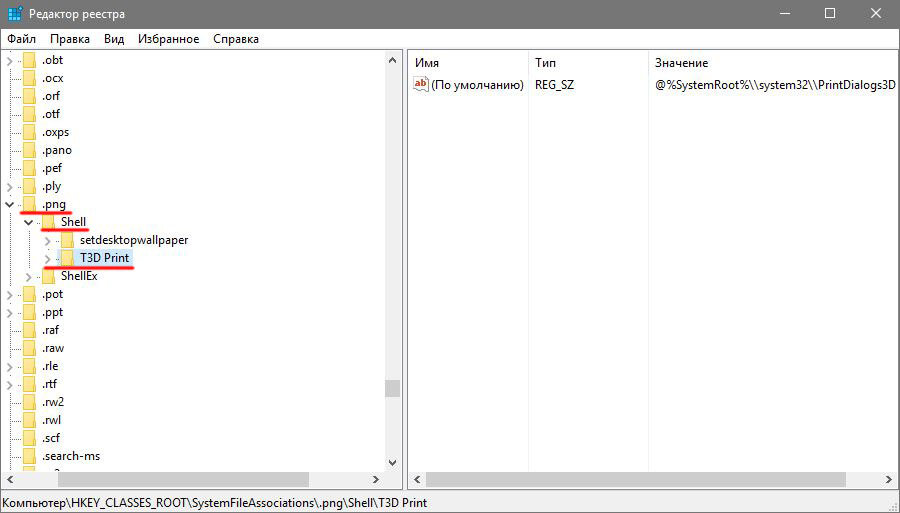The height and width of the screenshot is (513, 900).
Task: Click tree pane scroll up arrow
Action: pos(393,60)
